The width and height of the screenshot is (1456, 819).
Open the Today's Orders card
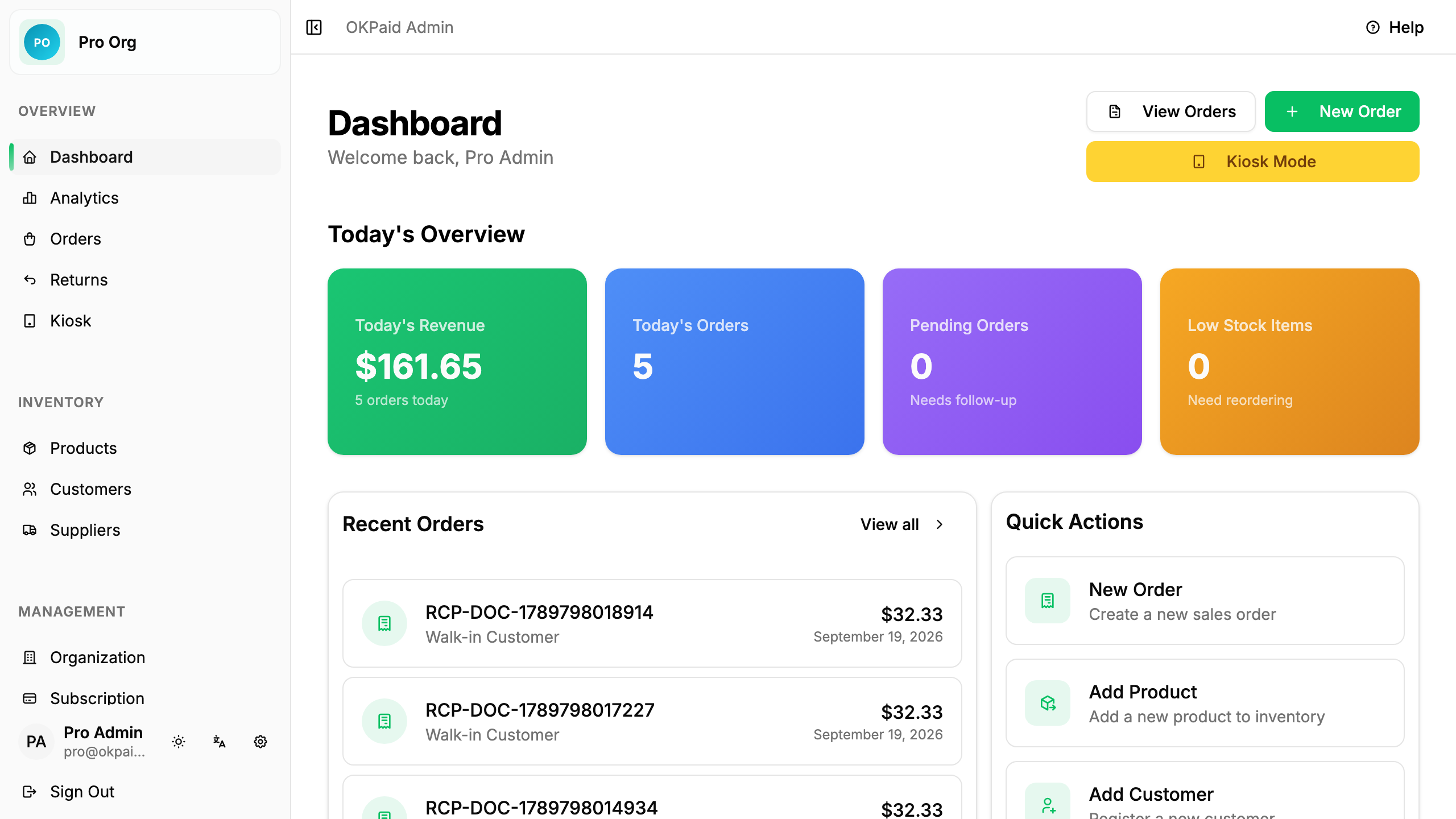point(735,362)
